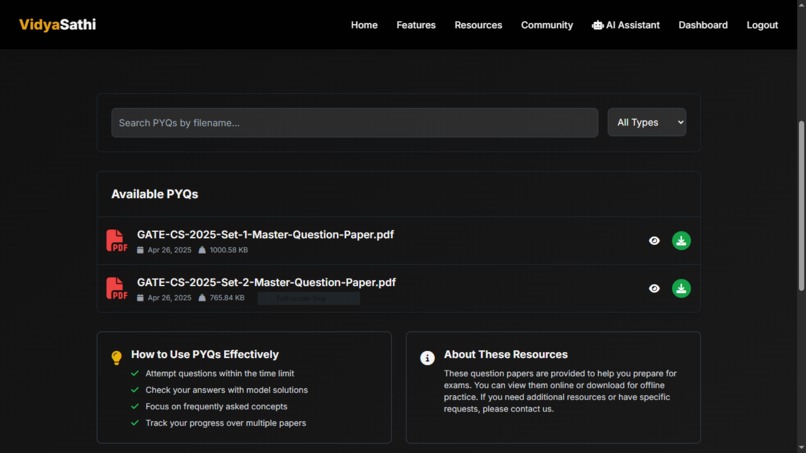Download GATE-CS-2025-Set-1 question paper

681,241
